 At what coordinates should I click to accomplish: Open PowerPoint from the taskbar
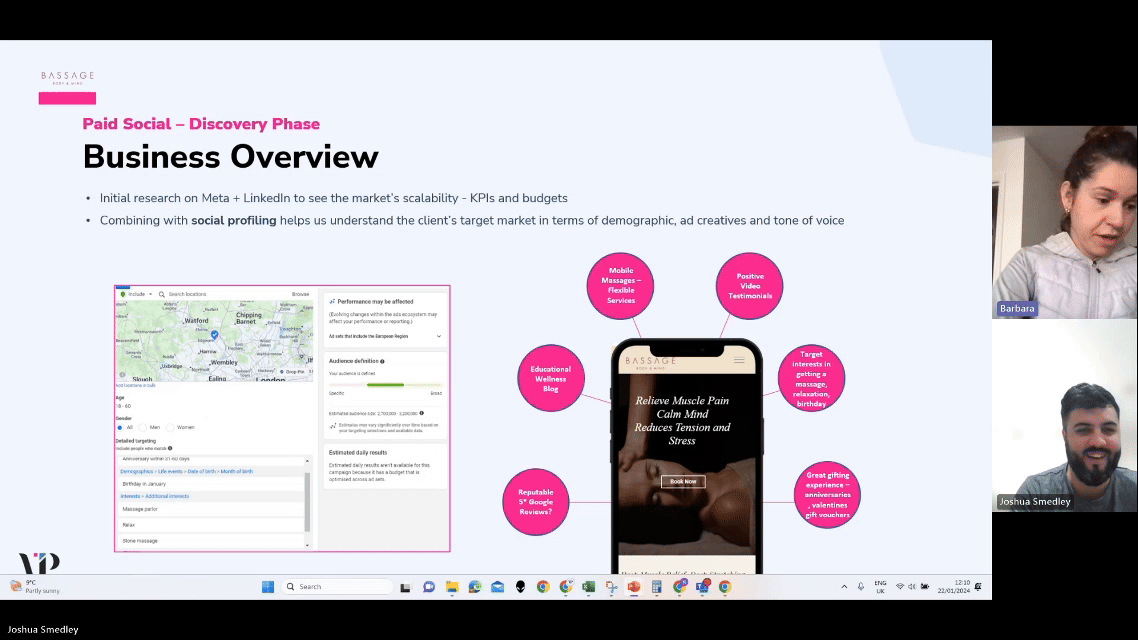[634, 586]
